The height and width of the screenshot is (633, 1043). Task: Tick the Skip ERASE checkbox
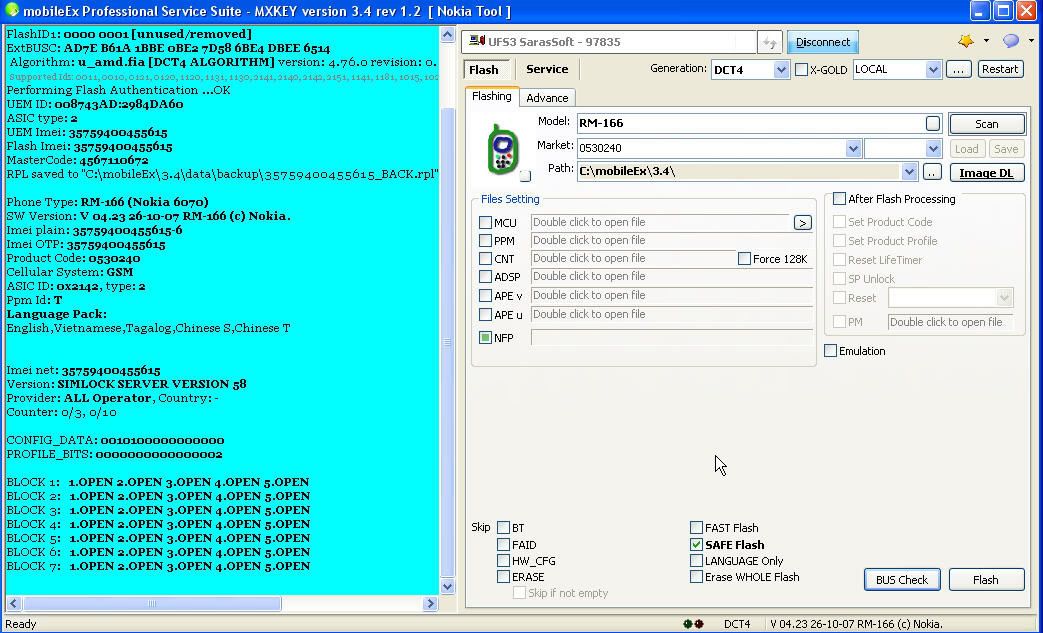point(504,576)
